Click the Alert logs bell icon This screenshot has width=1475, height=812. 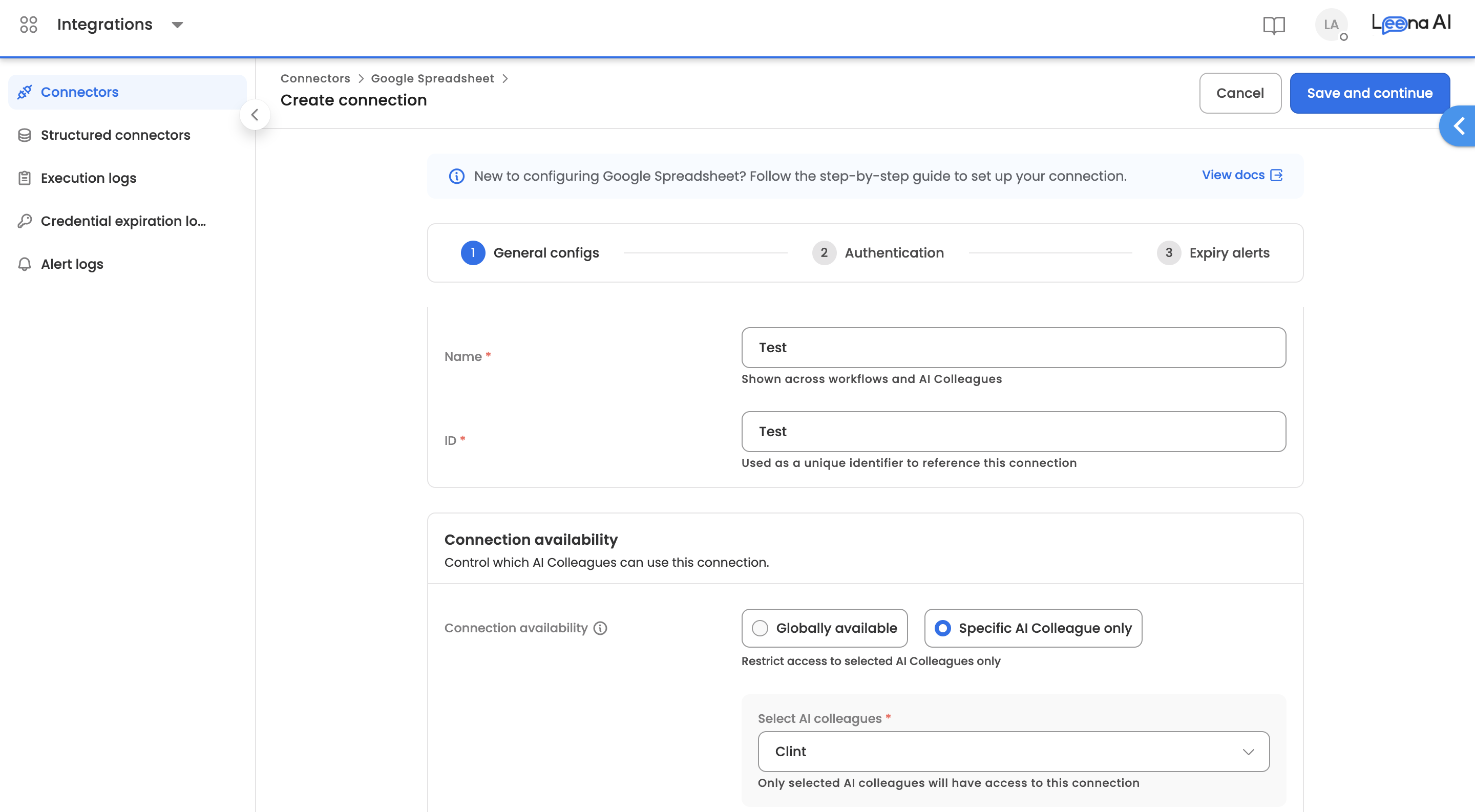[x=25, y=264]
